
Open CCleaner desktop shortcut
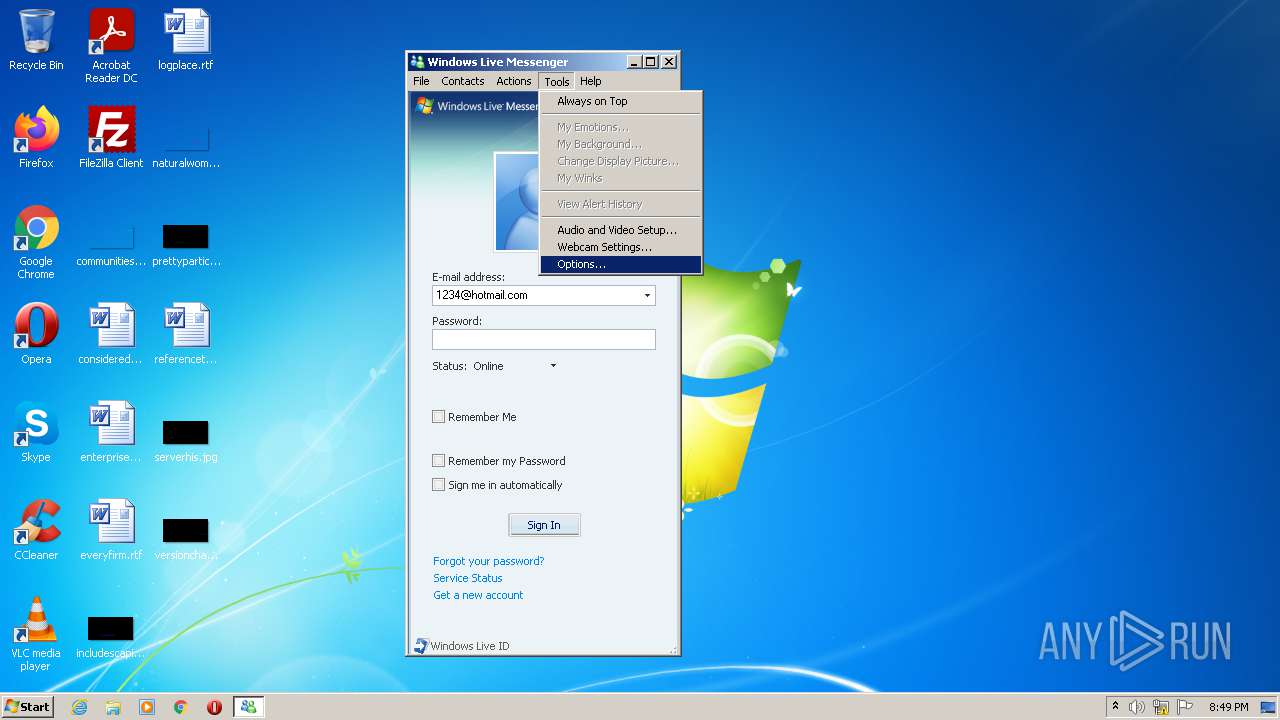coord(36,530)
